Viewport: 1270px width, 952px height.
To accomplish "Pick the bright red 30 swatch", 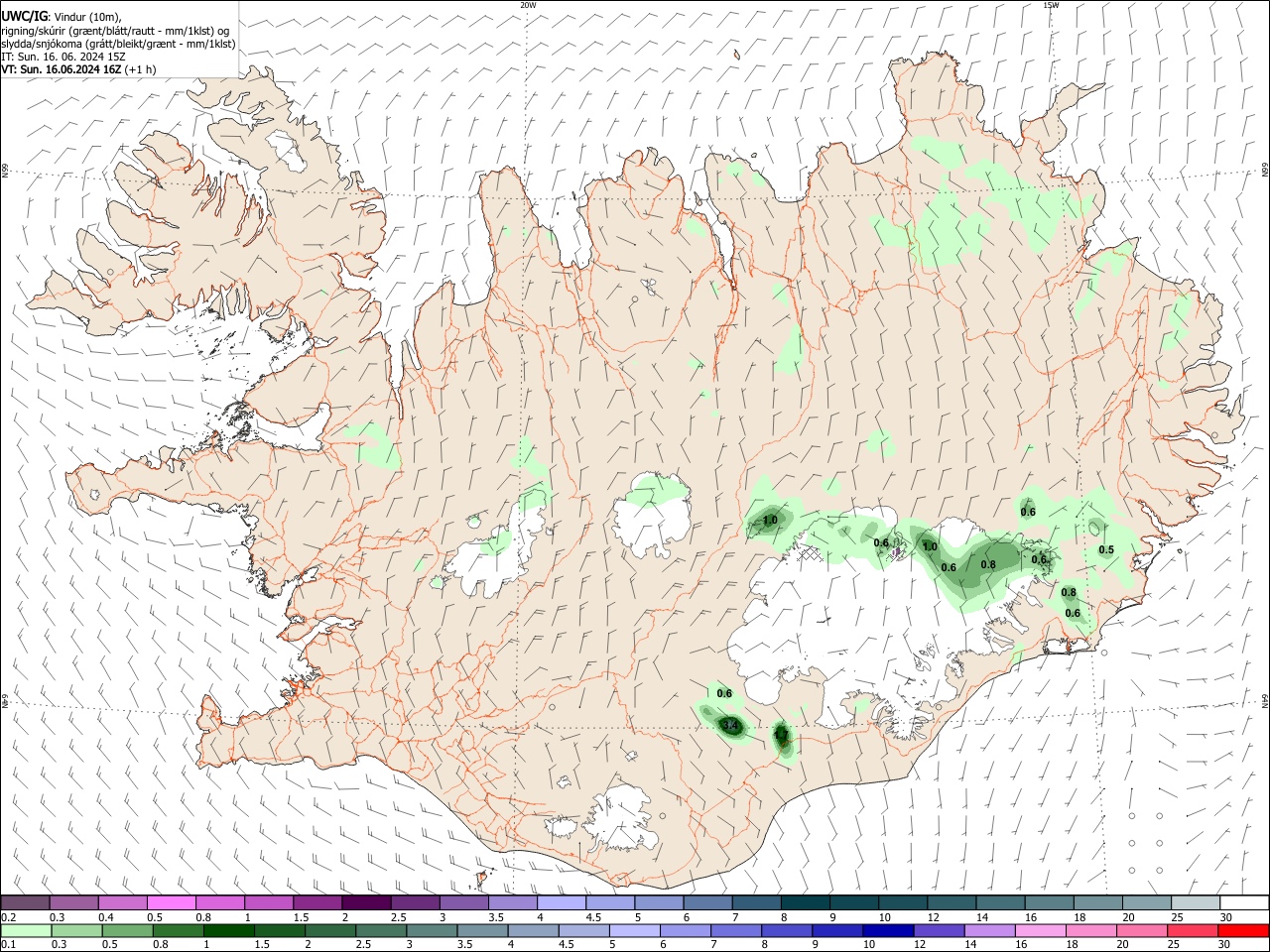I will point(1243,931).
